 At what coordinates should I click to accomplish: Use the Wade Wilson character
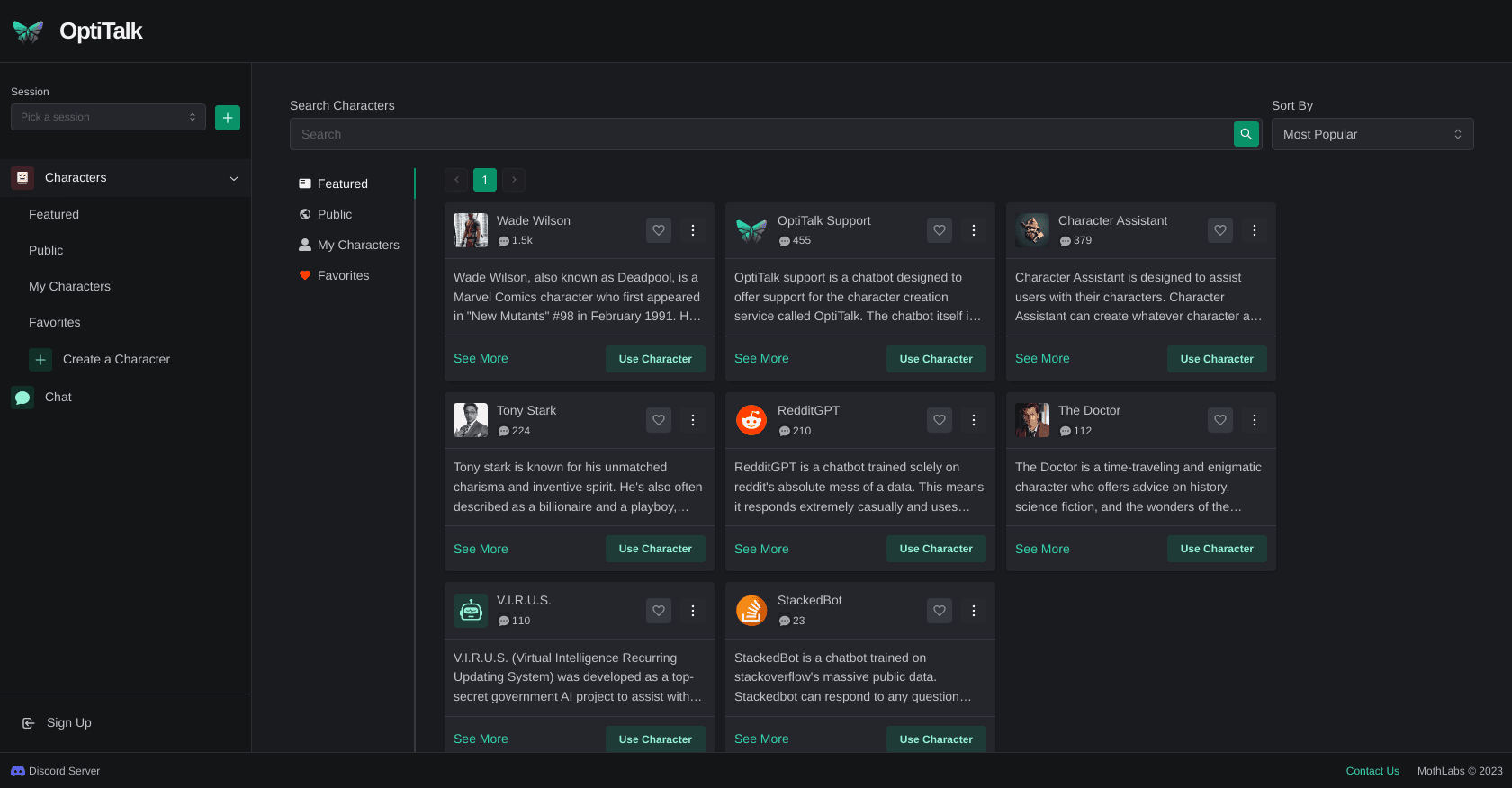pos(655,359)
